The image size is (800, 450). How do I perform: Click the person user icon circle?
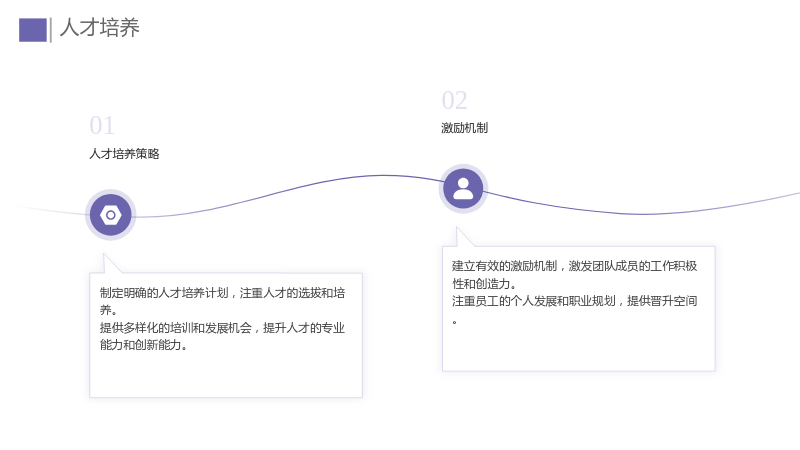click(463, 189)
